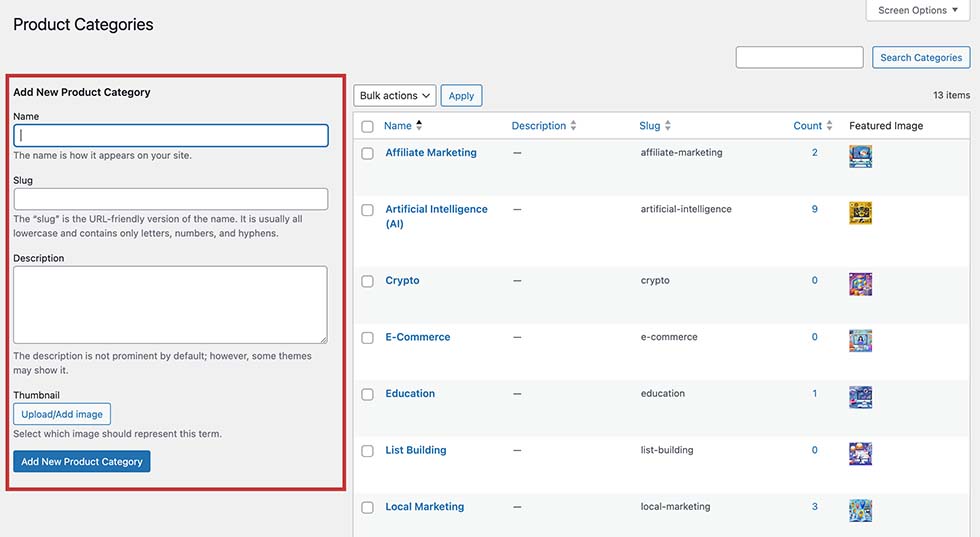The height and width of the screenshot is (537, 980).
Task: Open the Artificial Intelligence featured image thumbnail
Action: 860,213
